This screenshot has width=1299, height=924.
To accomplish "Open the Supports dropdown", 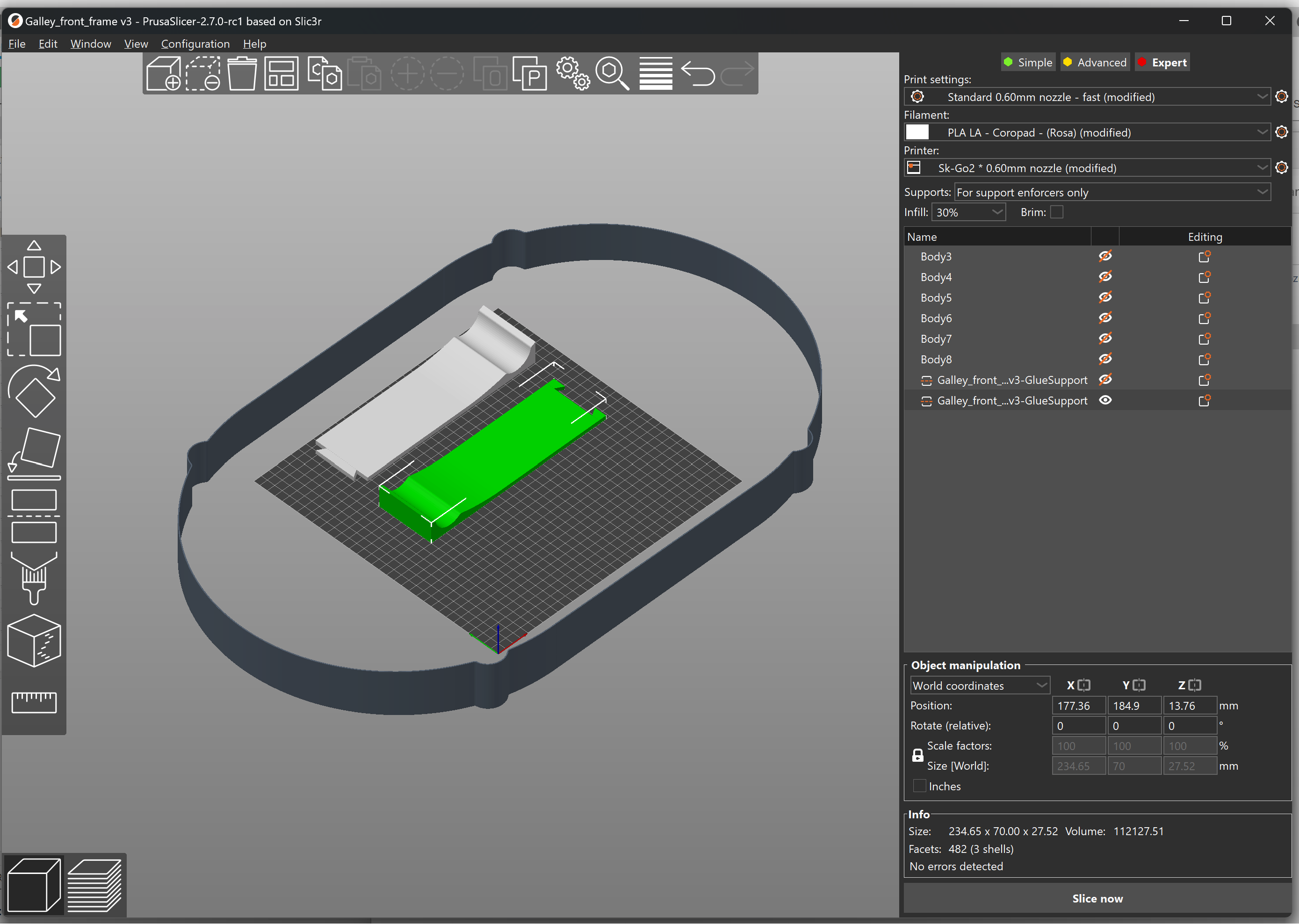I will tap(1112, 192).
